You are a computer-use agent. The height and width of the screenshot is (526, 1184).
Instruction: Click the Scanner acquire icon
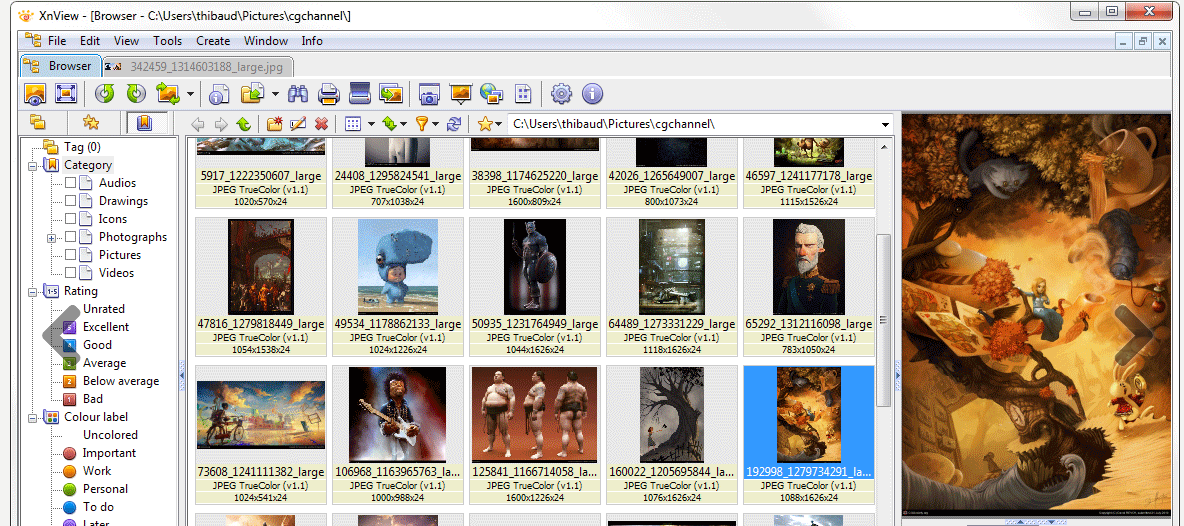tap(359, 94)
